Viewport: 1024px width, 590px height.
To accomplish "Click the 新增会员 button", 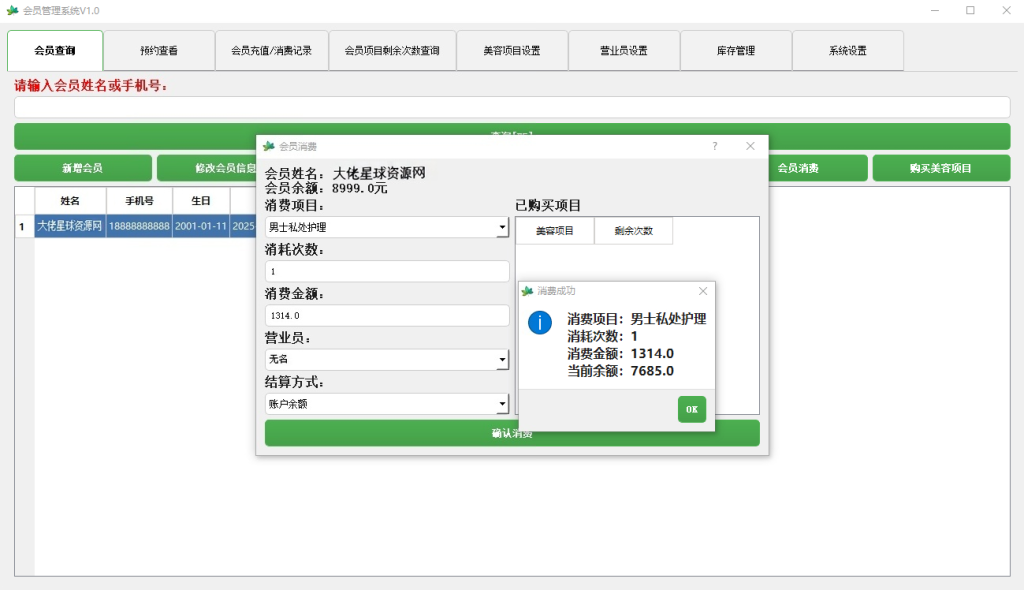I will coord(82,168).
